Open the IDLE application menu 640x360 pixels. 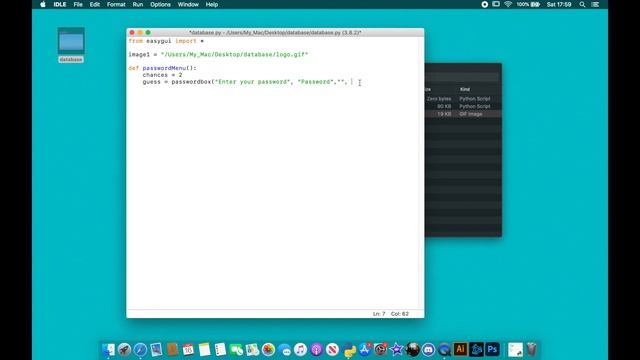click(x=60, y=4)
